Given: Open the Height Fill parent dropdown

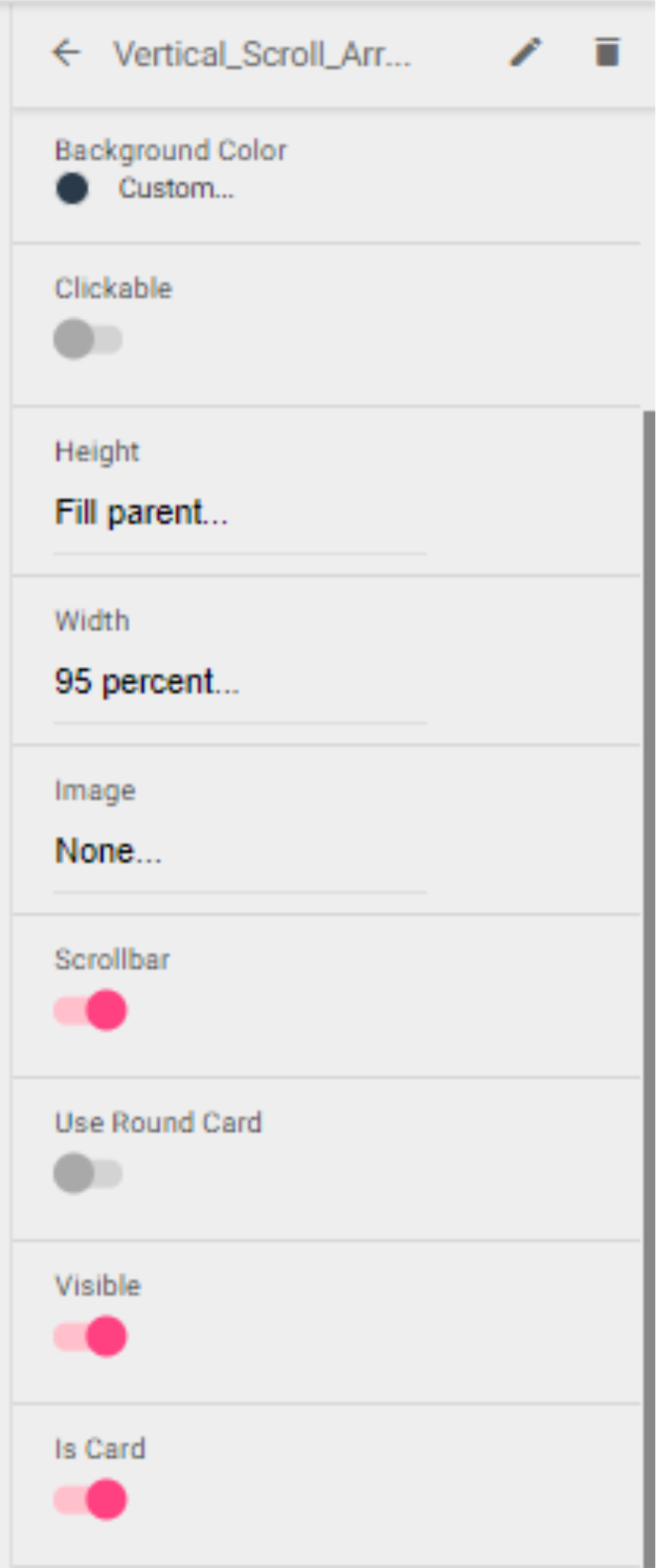Looking at the screenshot, I should point(142,513).
